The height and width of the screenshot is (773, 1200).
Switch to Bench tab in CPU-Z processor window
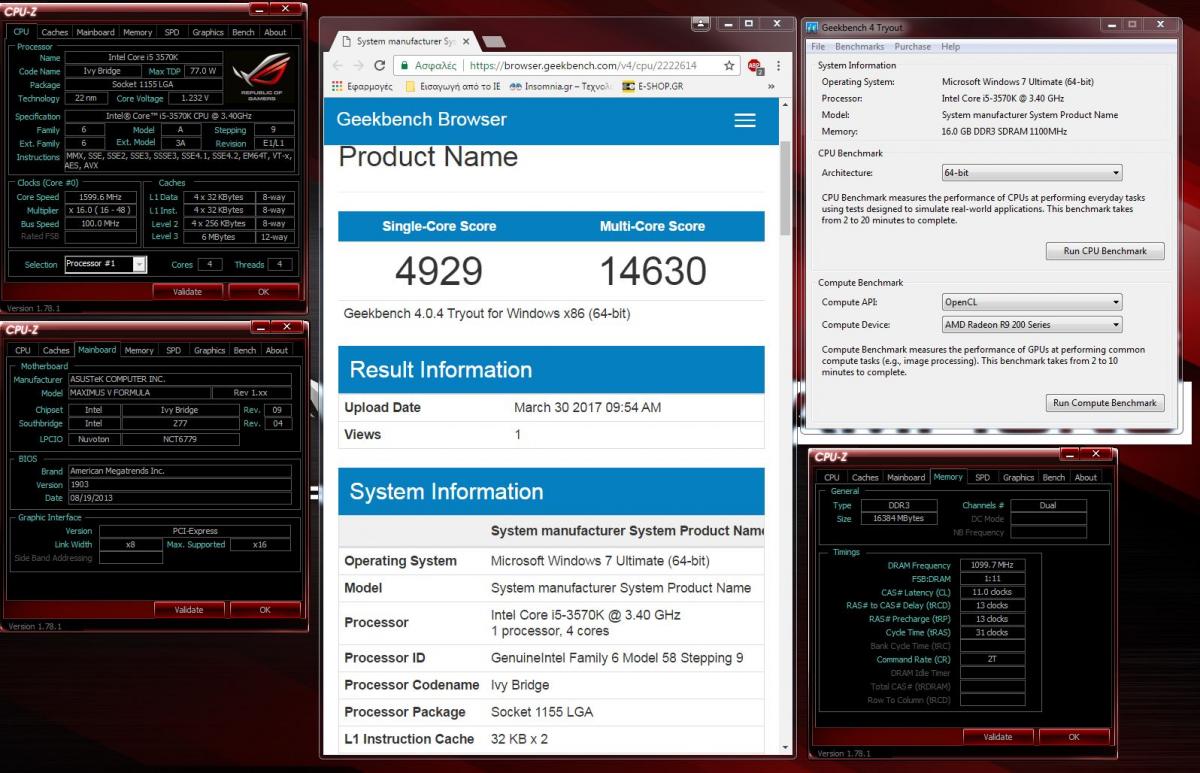tap(243, 32)
